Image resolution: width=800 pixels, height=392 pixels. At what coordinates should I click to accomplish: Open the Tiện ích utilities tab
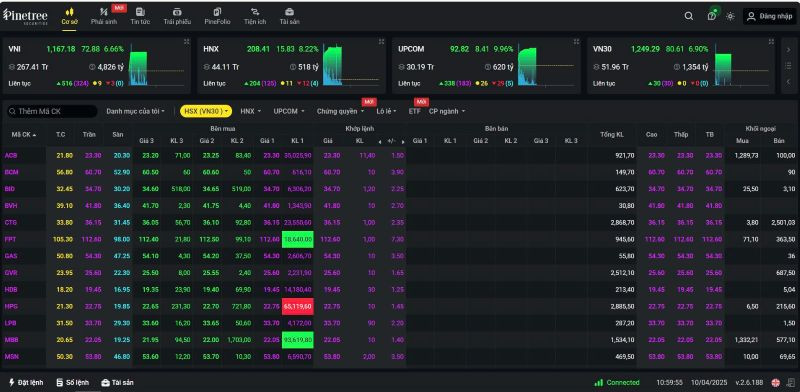255,16
